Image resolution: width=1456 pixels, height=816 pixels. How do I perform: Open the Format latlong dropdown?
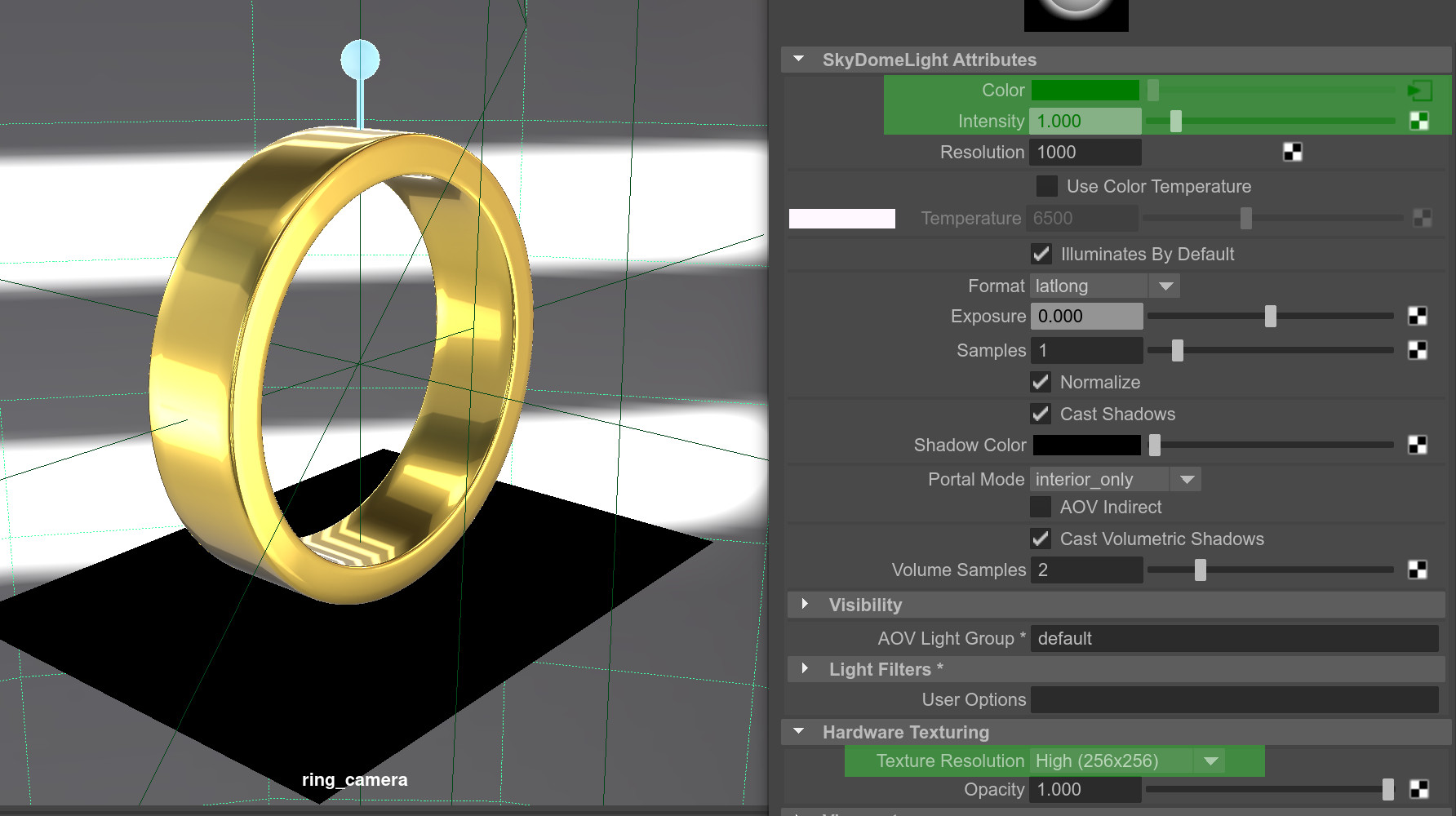point(1105,286)
